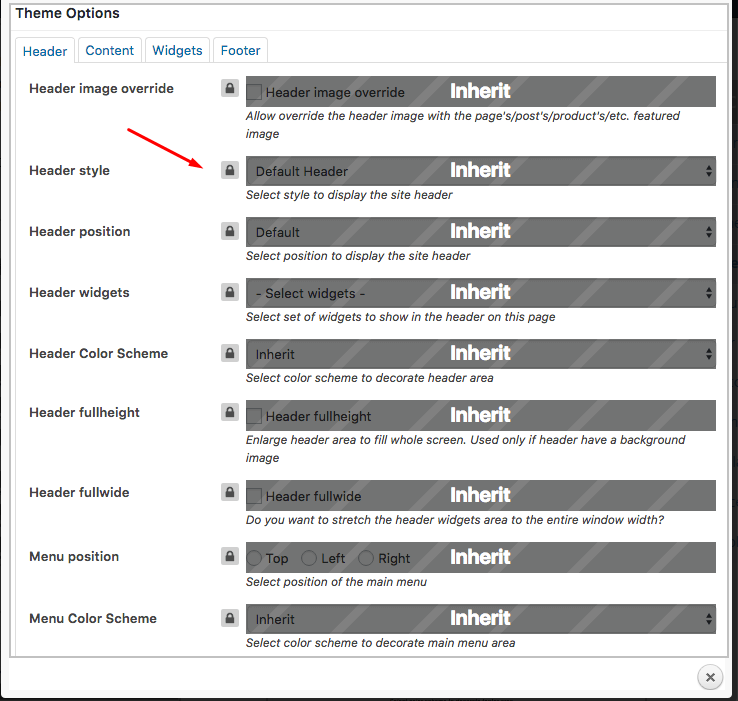Switch to the Header tab
This screenshot has height=701, width=738.
[x=45, y=50]
